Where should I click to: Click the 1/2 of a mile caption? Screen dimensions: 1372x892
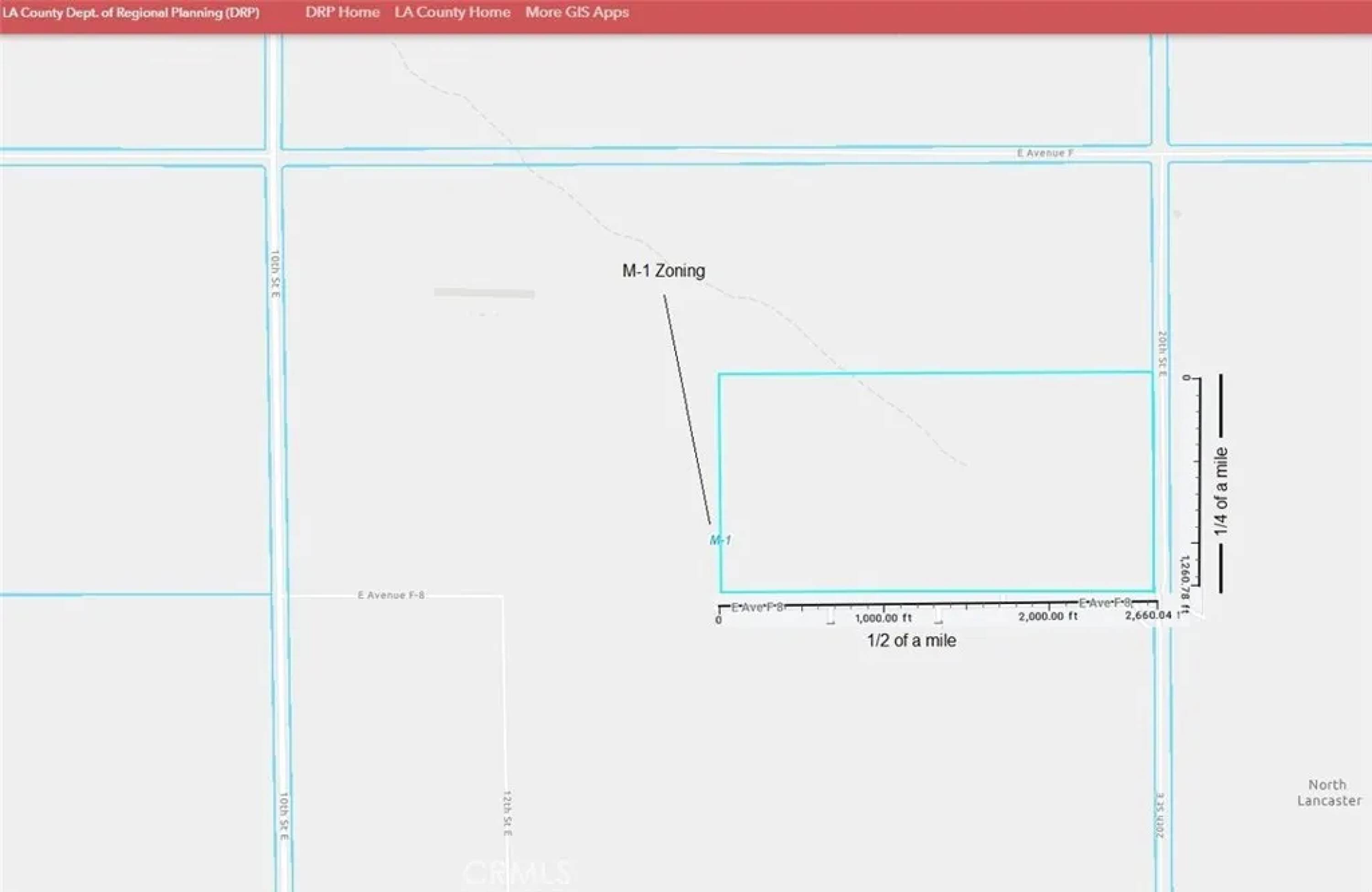coord(911,641)
